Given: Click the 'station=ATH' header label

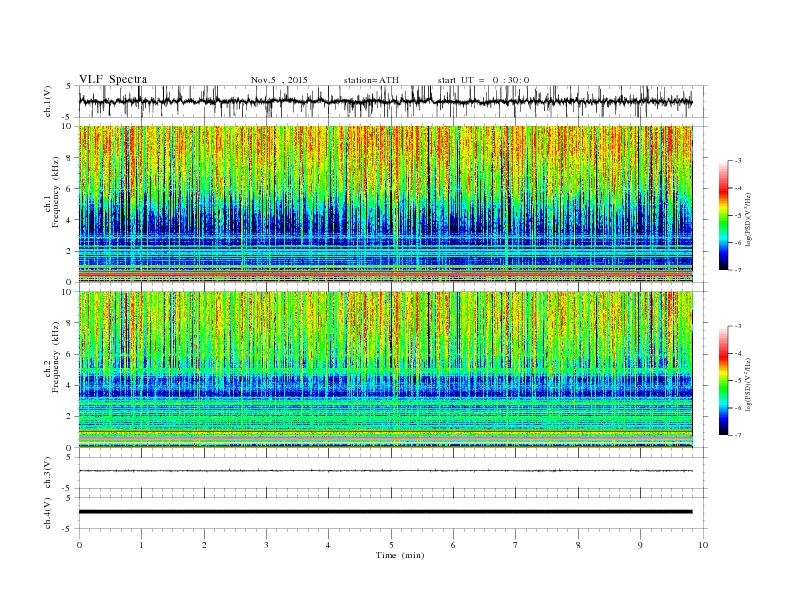Looking at the screenshot, I should [371, 80].
